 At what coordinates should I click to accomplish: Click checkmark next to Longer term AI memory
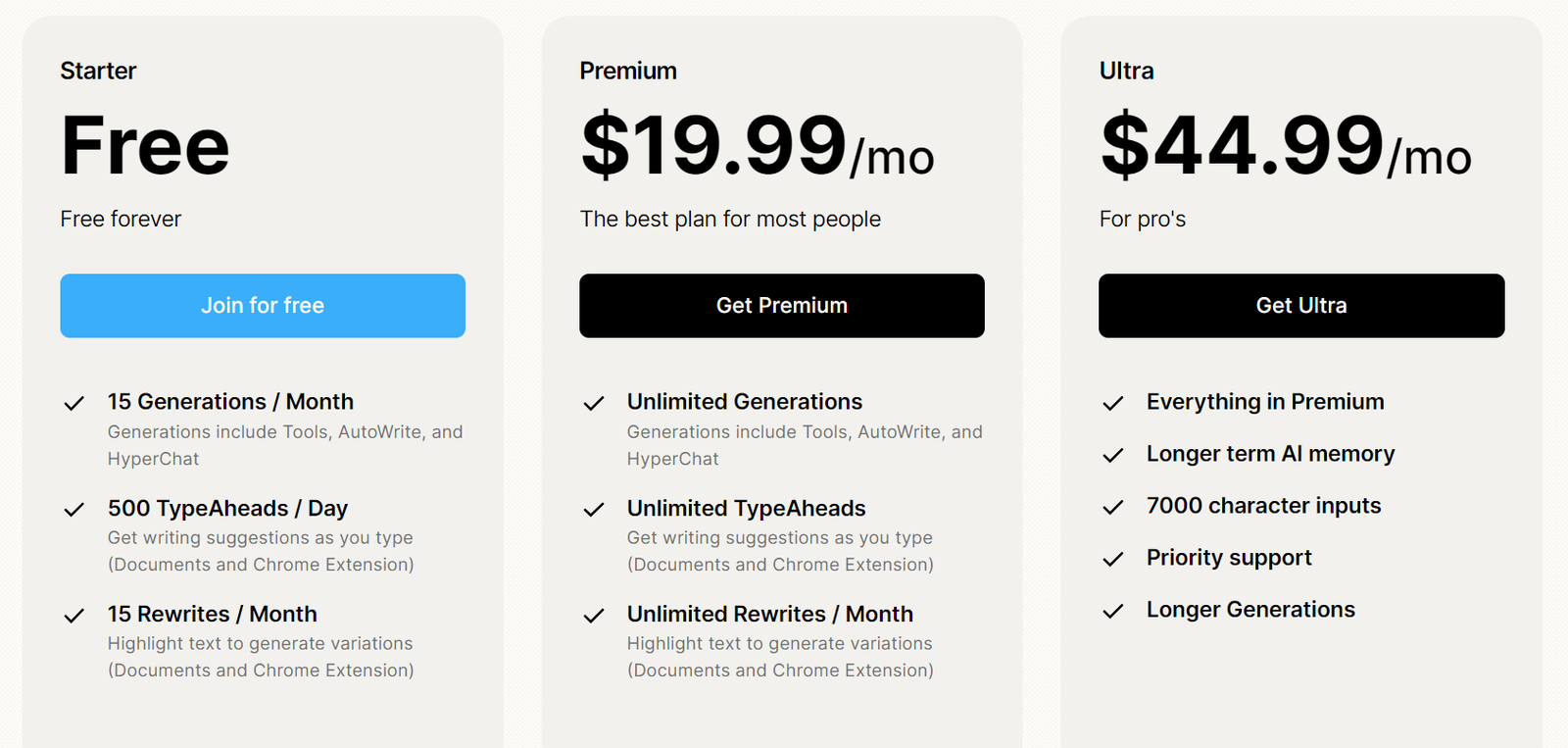(x=1112, y=455)
